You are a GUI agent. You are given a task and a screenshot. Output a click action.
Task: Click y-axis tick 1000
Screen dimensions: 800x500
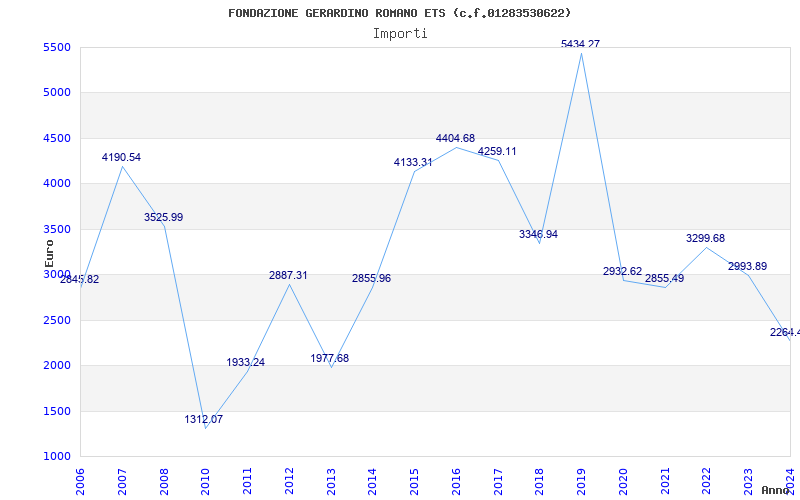[x=57, y=457]
